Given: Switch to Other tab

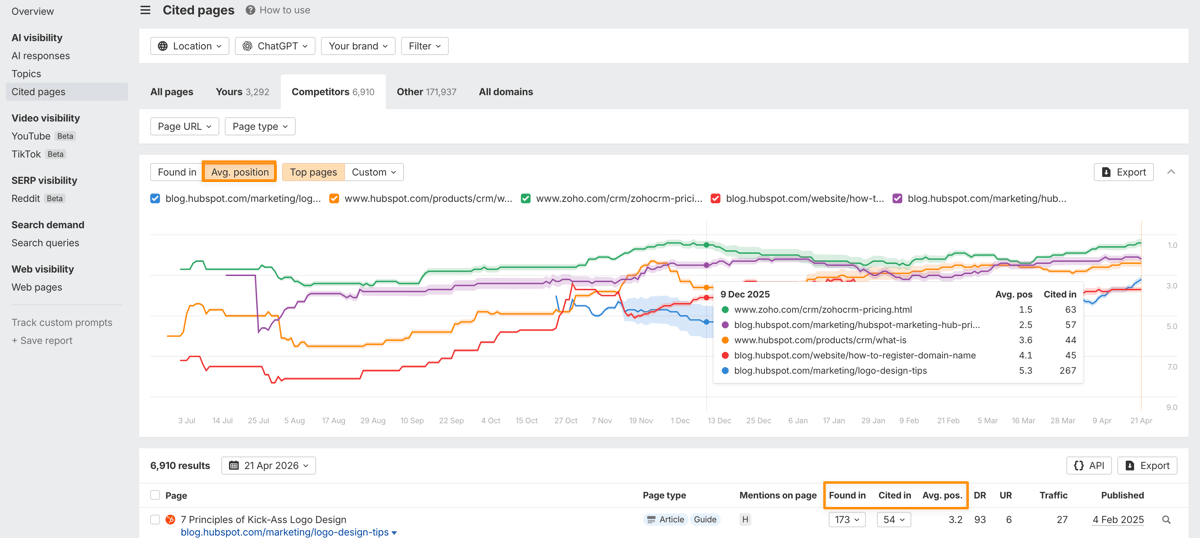Looking at the screenshot, I should click(426, 92).
